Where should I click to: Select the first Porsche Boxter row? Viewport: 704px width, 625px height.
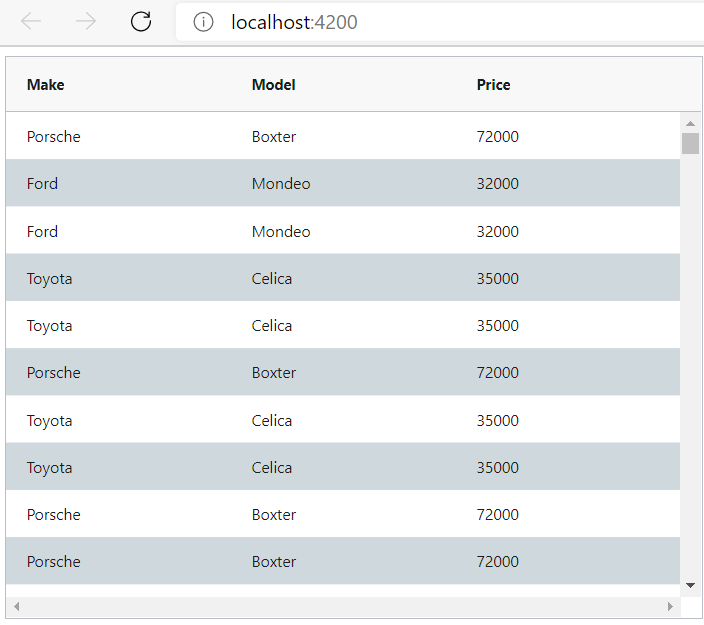[343, 136]
